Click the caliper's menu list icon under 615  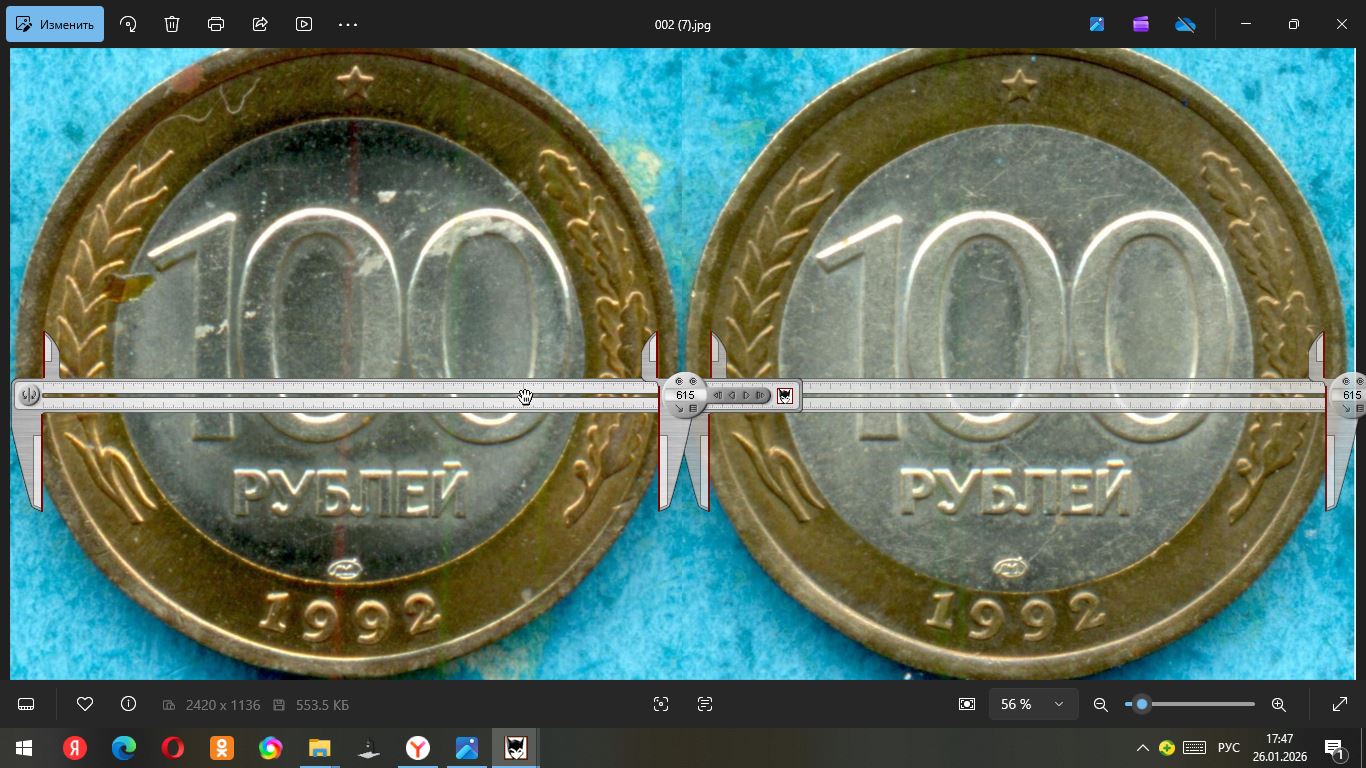coord(692,409)
